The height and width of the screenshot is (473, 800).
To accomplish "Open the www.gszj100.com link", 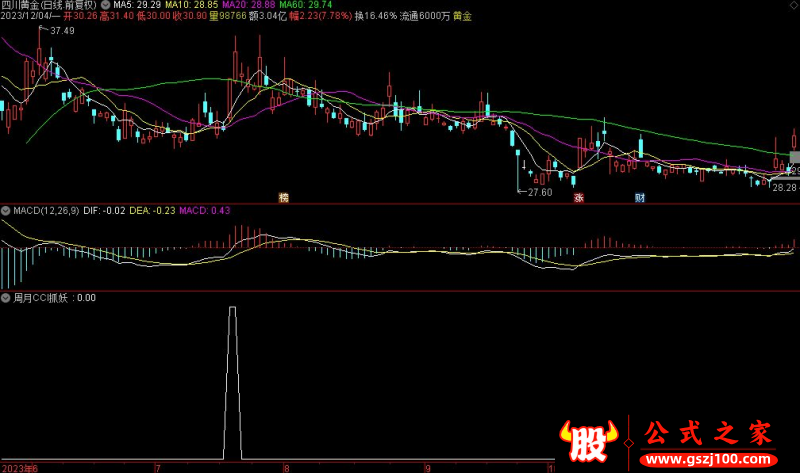I will (708, 457).
